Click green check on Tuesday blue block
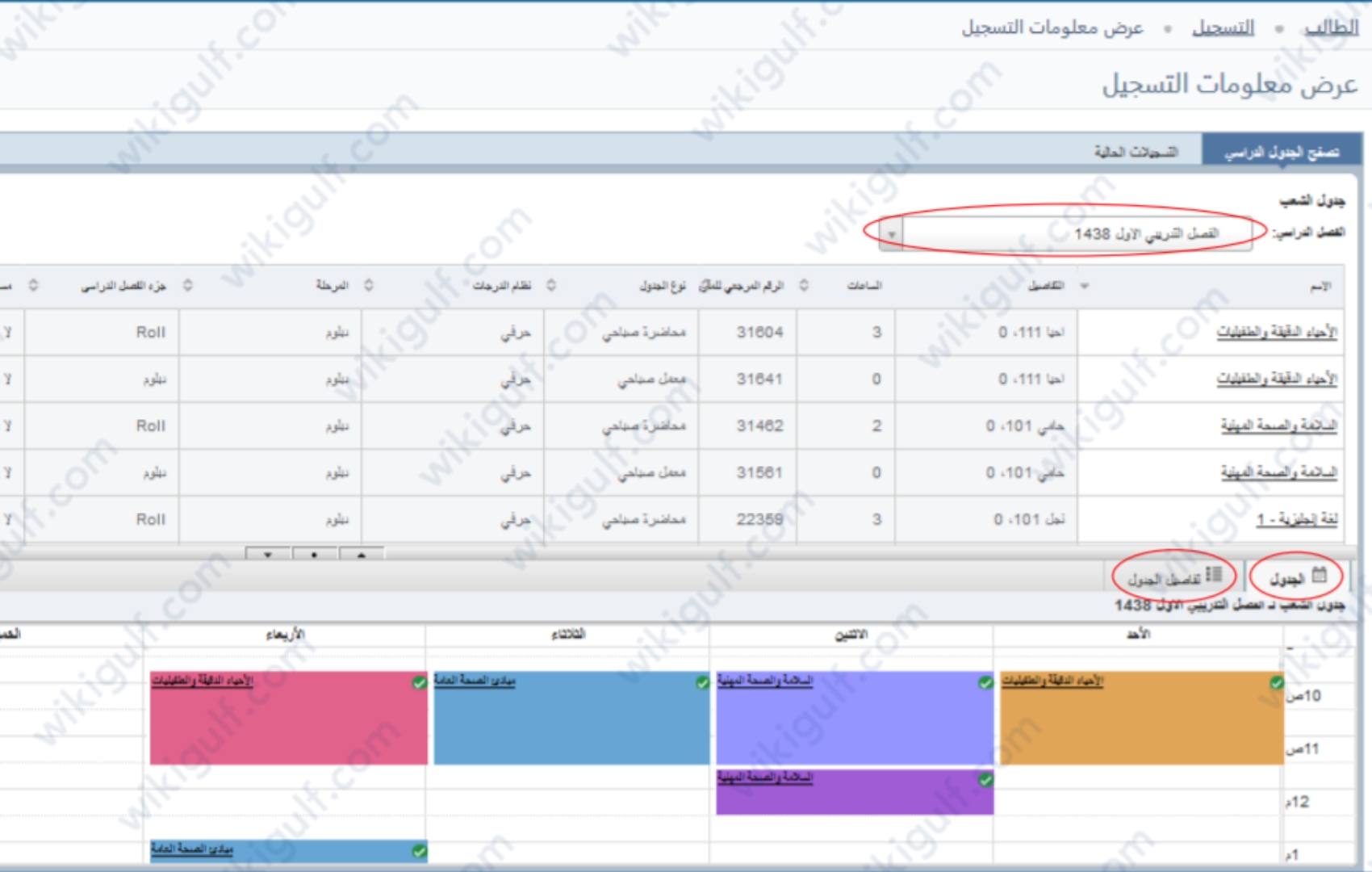Screen dimensions: 1372x872 click(x=702, y=682)
